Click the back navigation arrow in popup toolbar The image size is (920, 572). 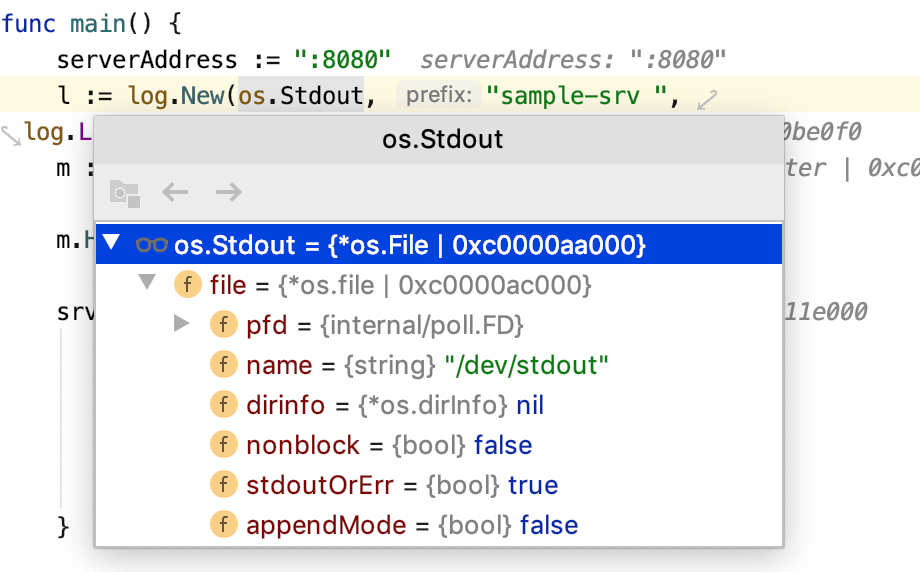point(175,192)
